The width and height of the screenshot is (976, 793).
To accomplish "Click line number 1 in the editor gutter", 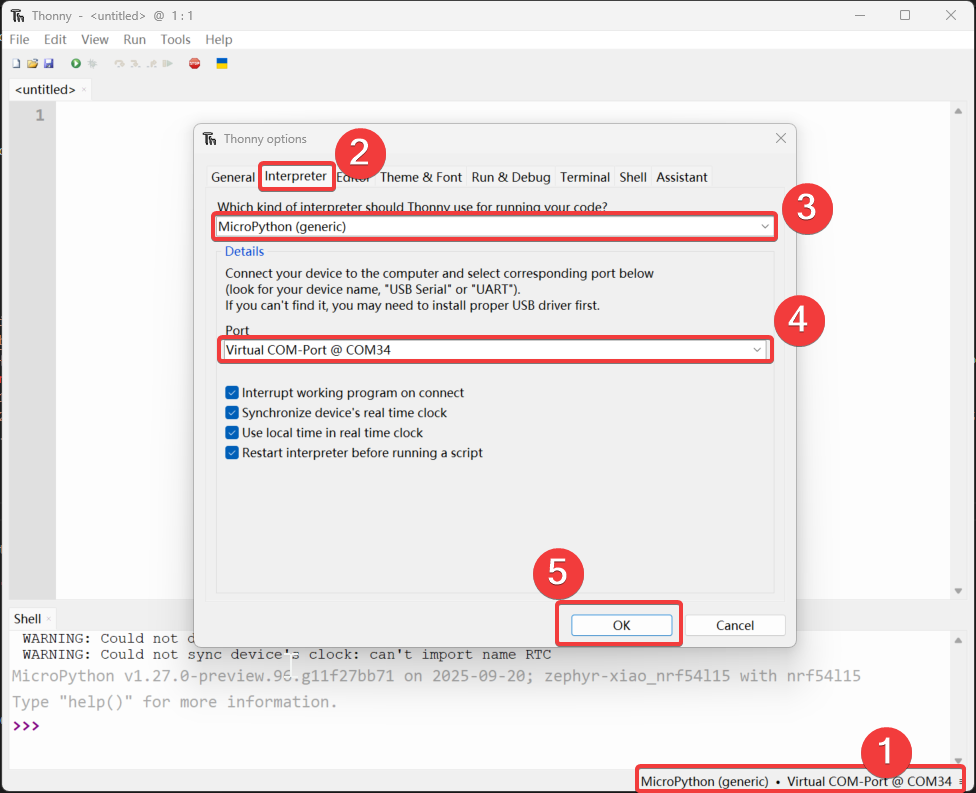I will [x=40, y=115].
